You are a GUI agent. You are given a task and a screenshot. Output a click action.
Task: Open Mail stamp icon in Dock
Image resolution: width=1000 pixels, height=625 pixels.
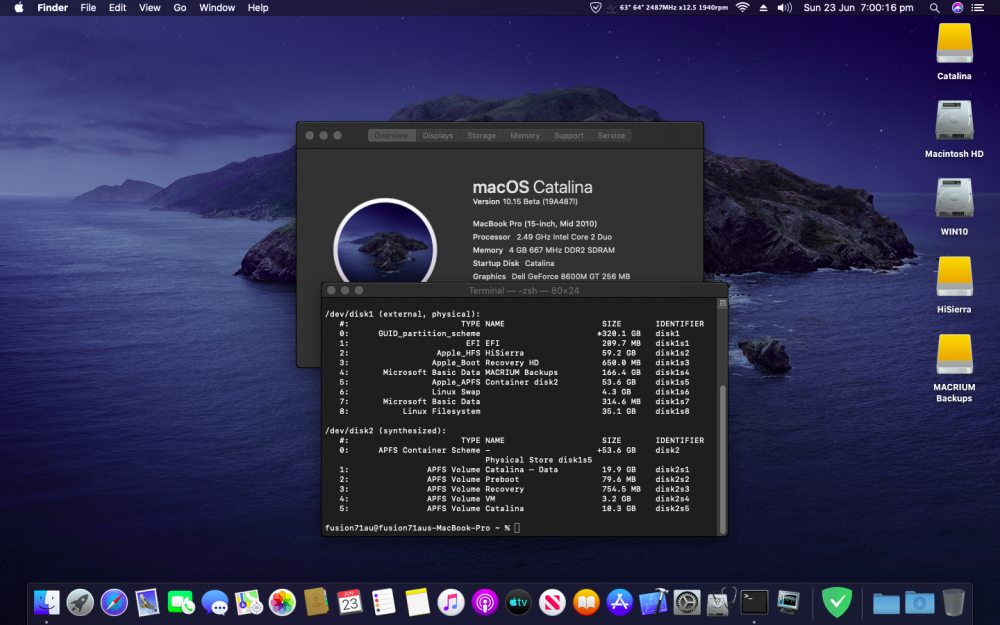147,602
